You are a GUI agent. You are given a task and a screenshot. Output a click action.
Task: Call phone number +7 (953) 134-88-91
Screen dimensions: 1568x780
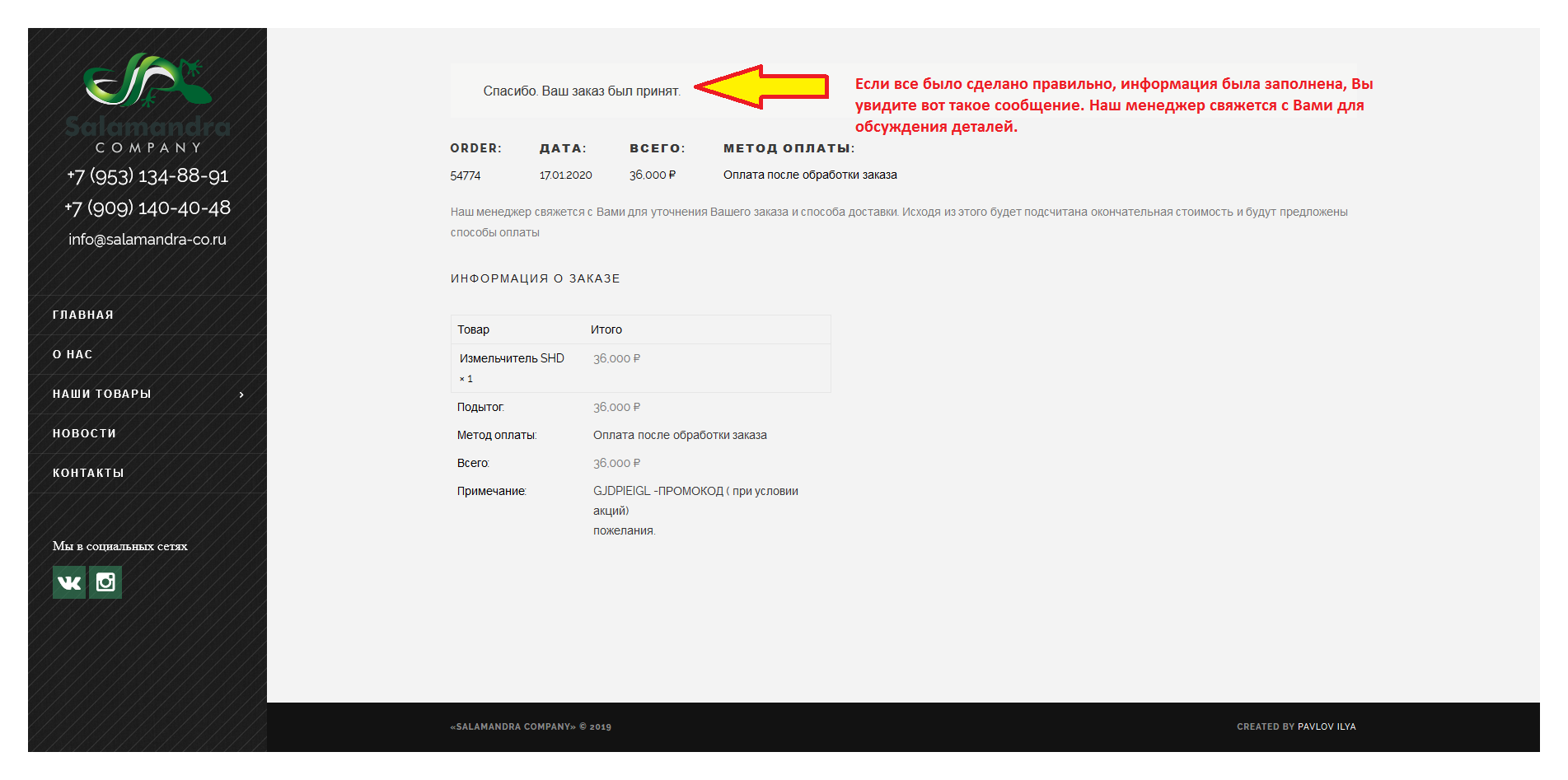click(147, 175)
